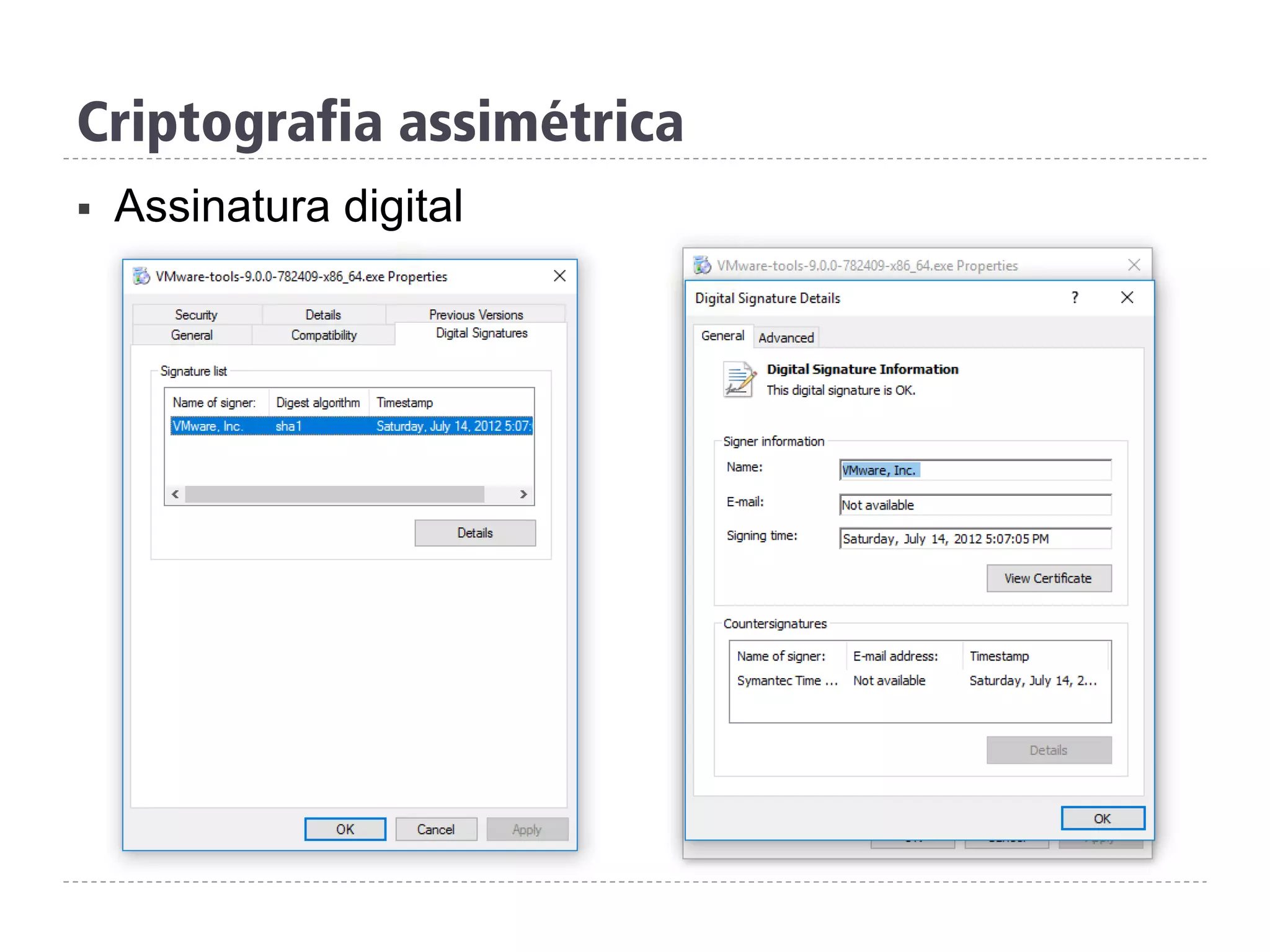Close the left Properties window
Screen dimensions: 1270x952
click(x=559, y=276)
